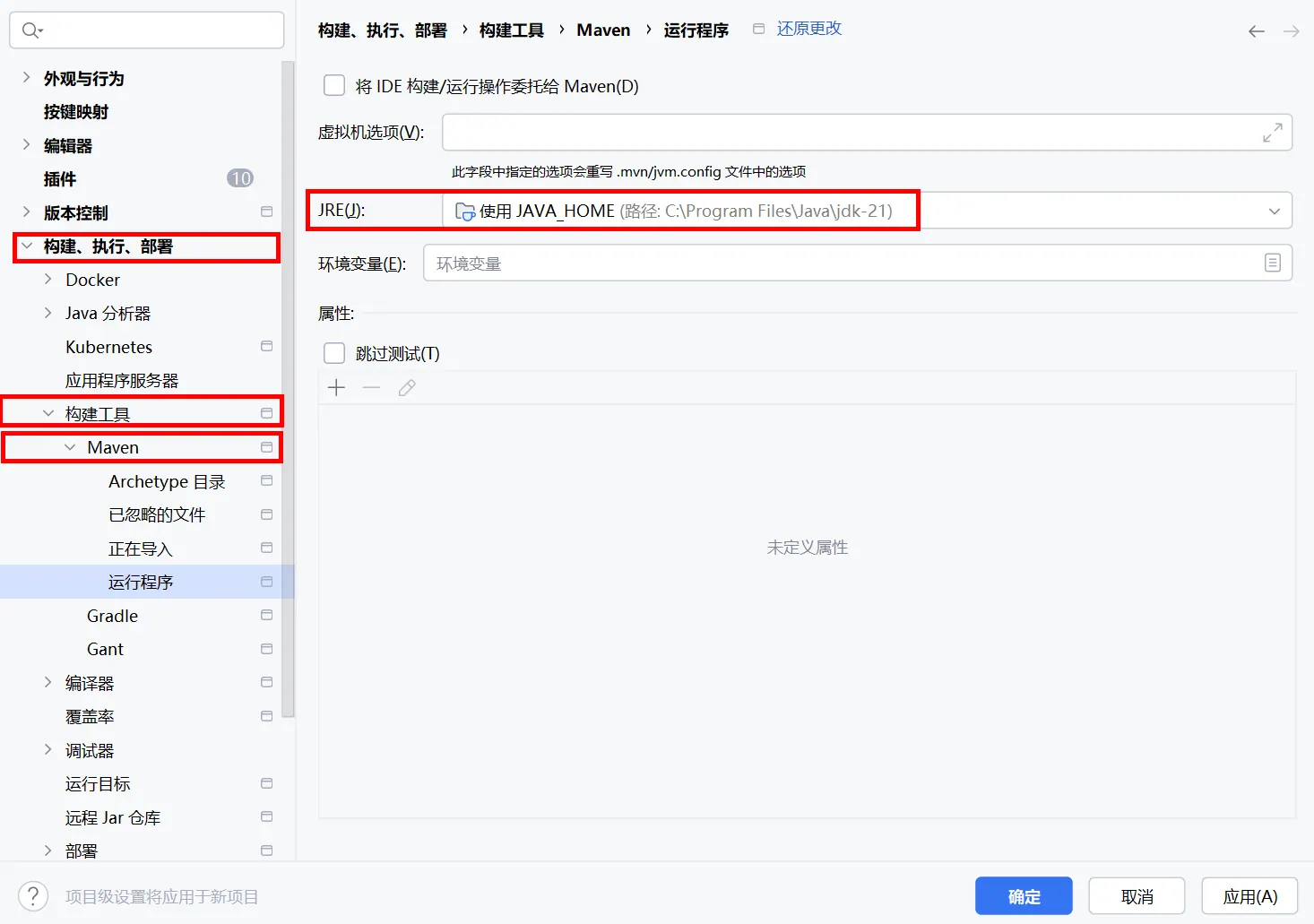This screenshot has height=924, width=1314.
Task: Click the edit property pencil icon
Action: (407, 388)
